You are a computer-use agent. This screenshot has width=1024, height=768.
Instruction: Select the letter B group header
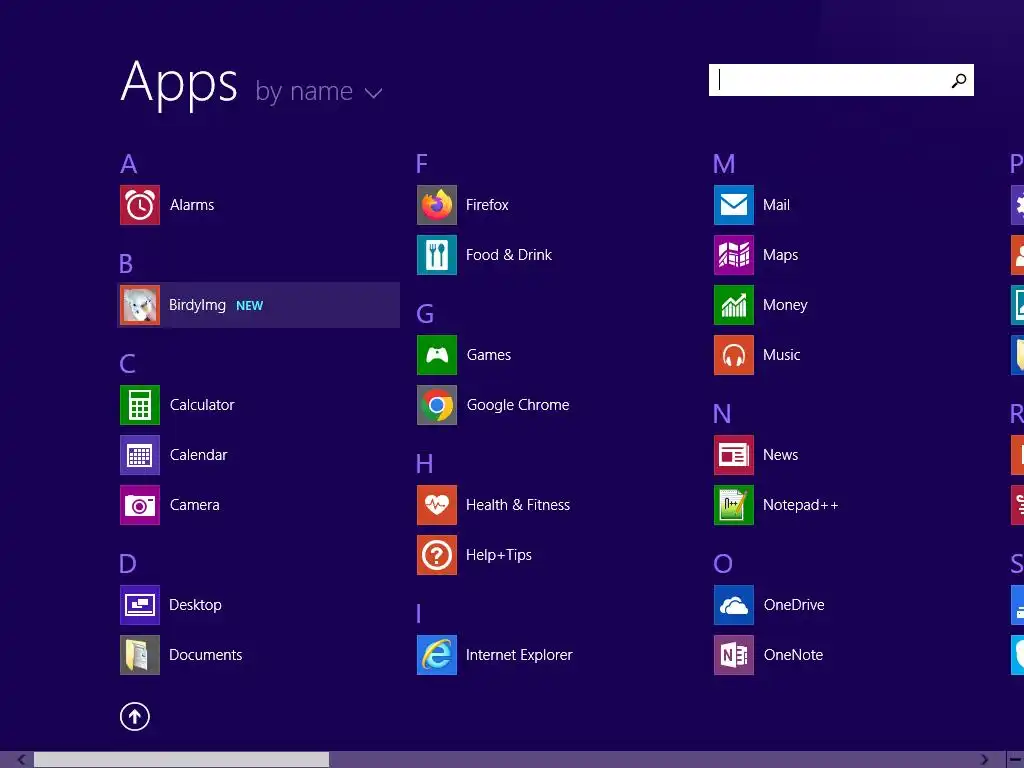click(126, 264)
